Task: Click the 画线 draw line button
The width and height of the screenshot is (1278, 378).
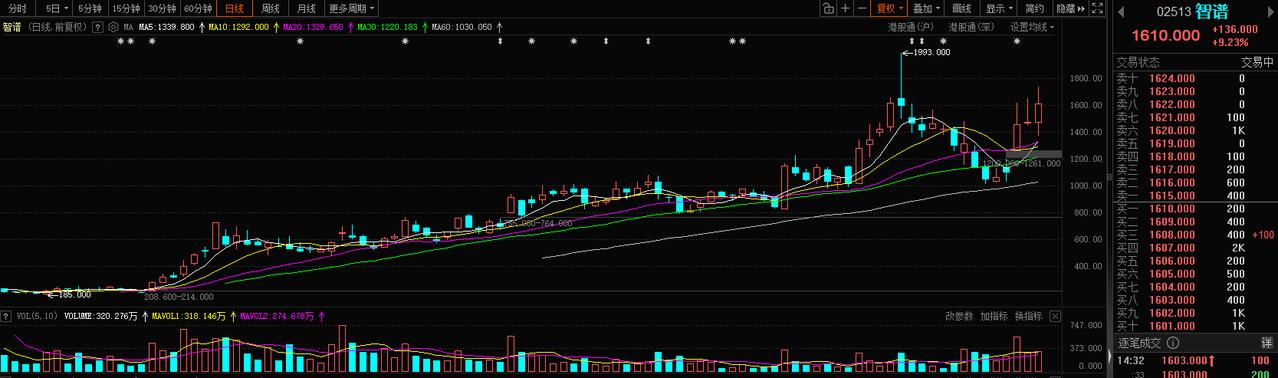Action: 962,8
